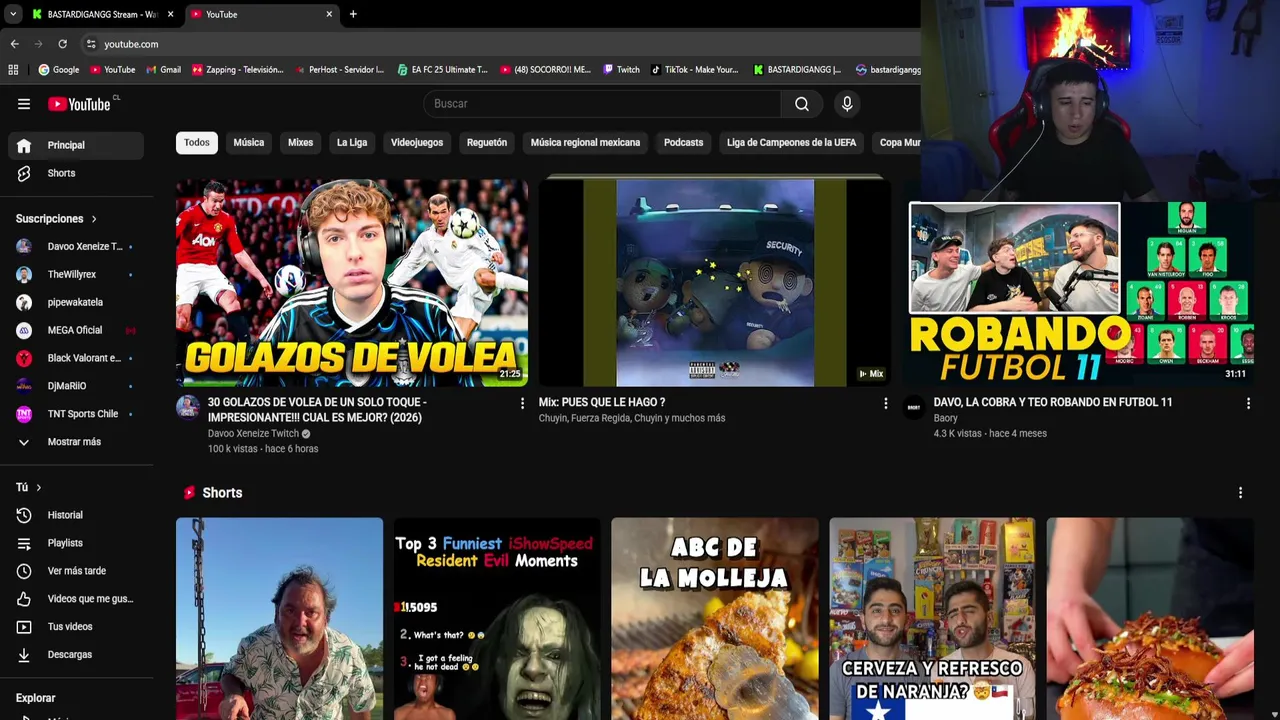Open the 30 Golazos de Volea video title
The width and height of the screenshot is (1280, 720).
point(317,410)
